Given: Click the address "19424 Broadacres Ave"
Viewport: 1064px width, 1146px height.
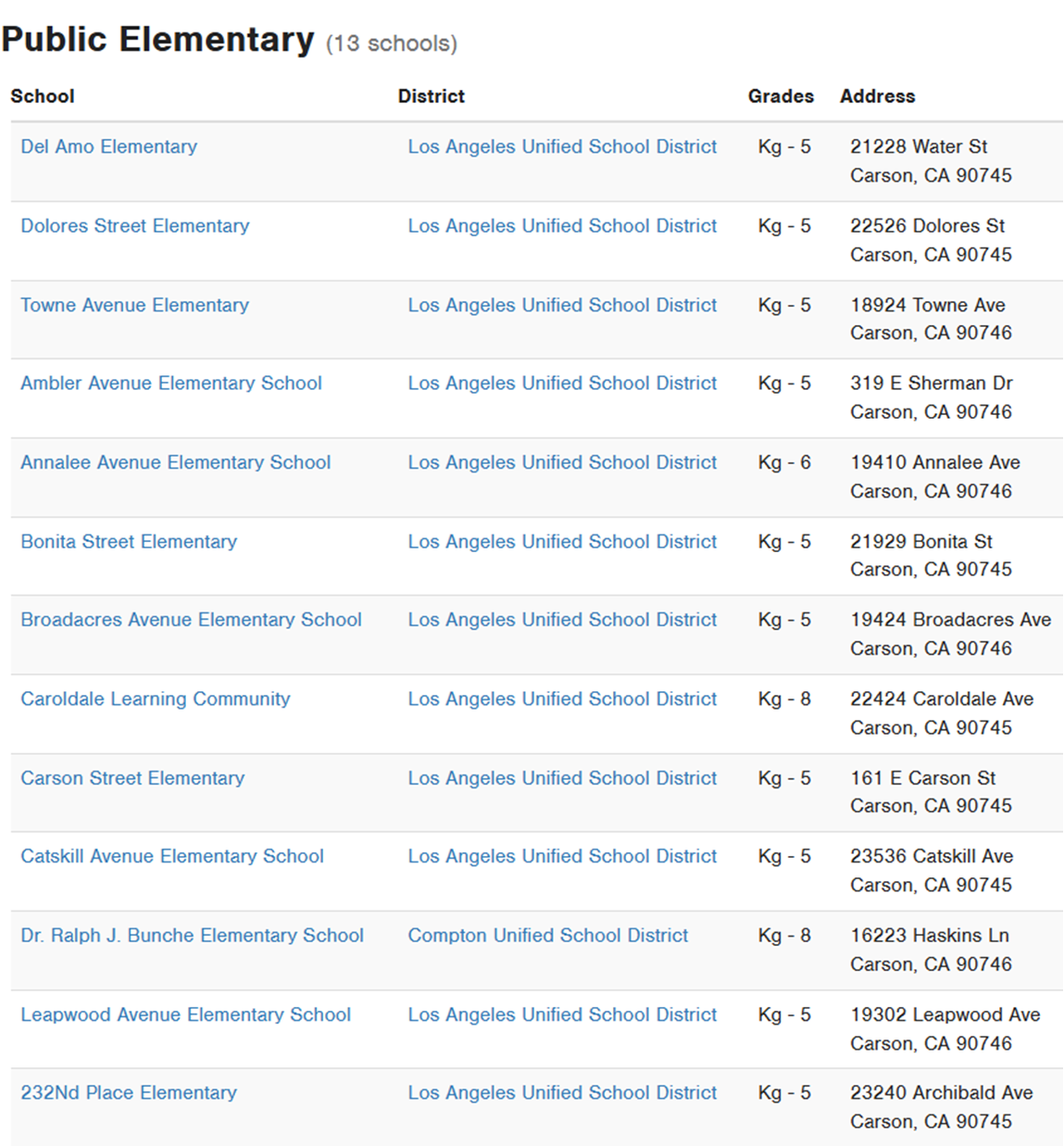Looking at the screenshot, I should [951, 620].
